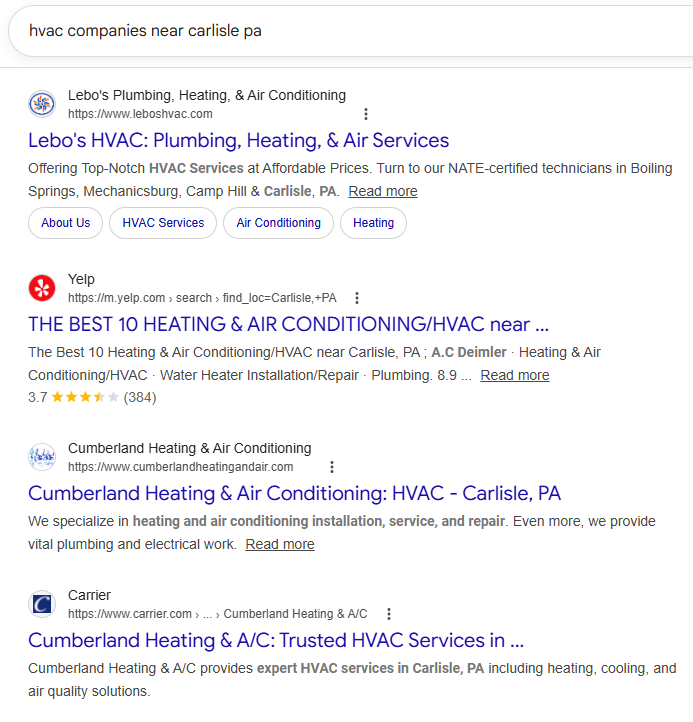Image resolution: width=693 pixels, height=722 pixels.
Task: Select the About Us sitelink chip
Action: pyautogui.click(x=66, y=223)
